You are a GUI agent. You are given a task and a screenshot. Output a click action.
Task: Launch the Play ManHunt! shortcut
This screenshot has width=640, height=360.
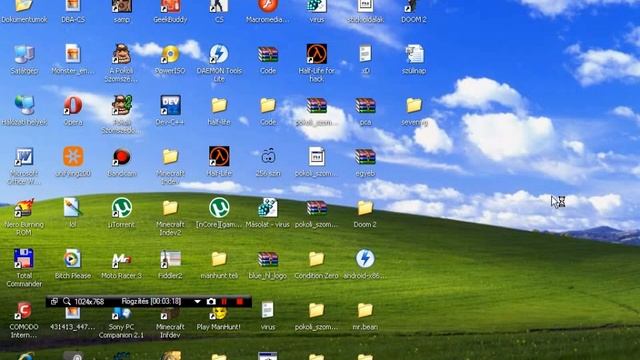(x=219, y=313)
